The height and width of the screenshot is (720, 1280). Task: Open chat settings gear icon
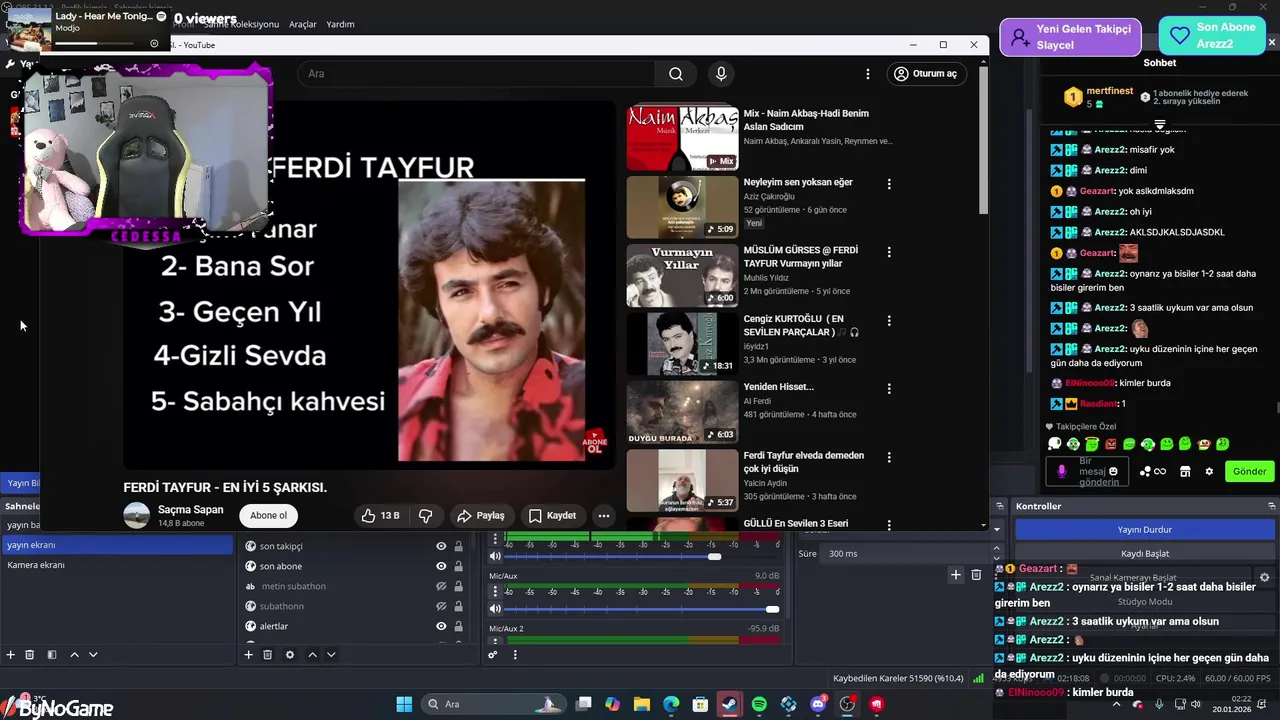click(x=1209, y=471)
